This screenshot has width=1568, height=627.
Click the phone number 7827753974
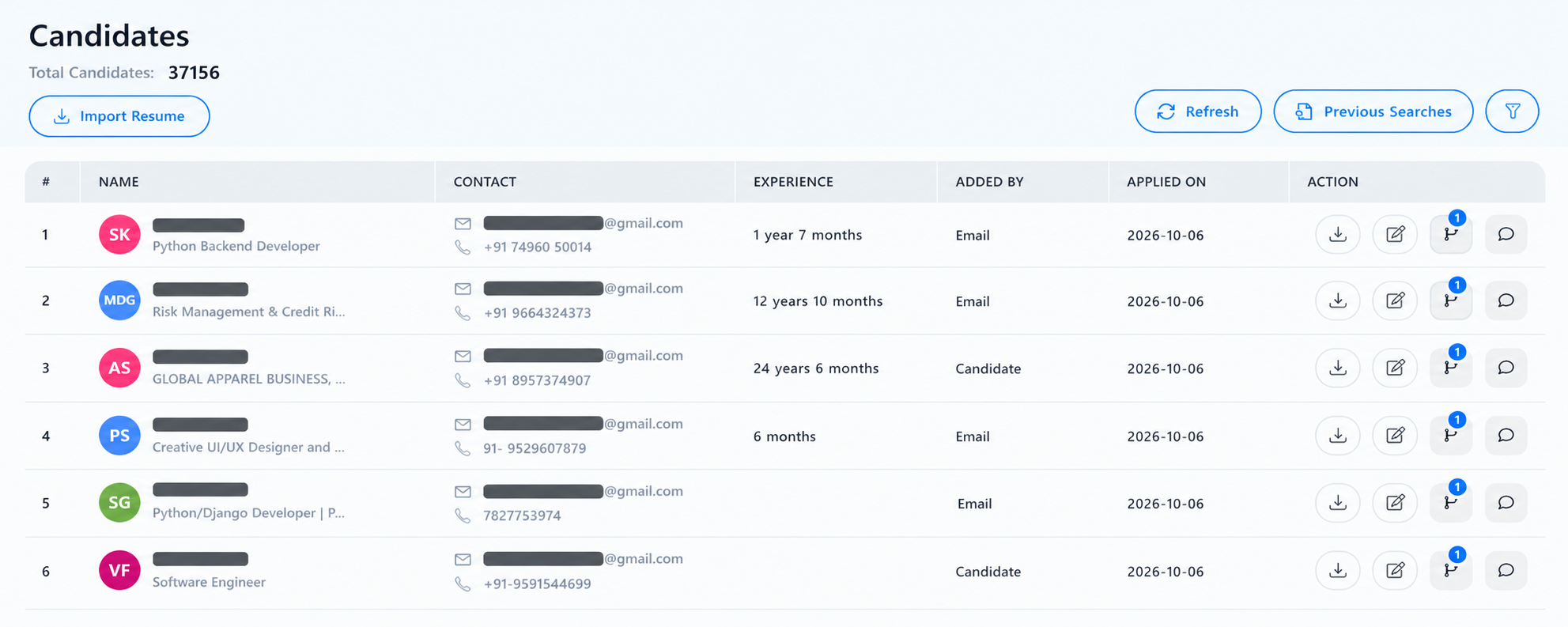(x=522, y=516)
